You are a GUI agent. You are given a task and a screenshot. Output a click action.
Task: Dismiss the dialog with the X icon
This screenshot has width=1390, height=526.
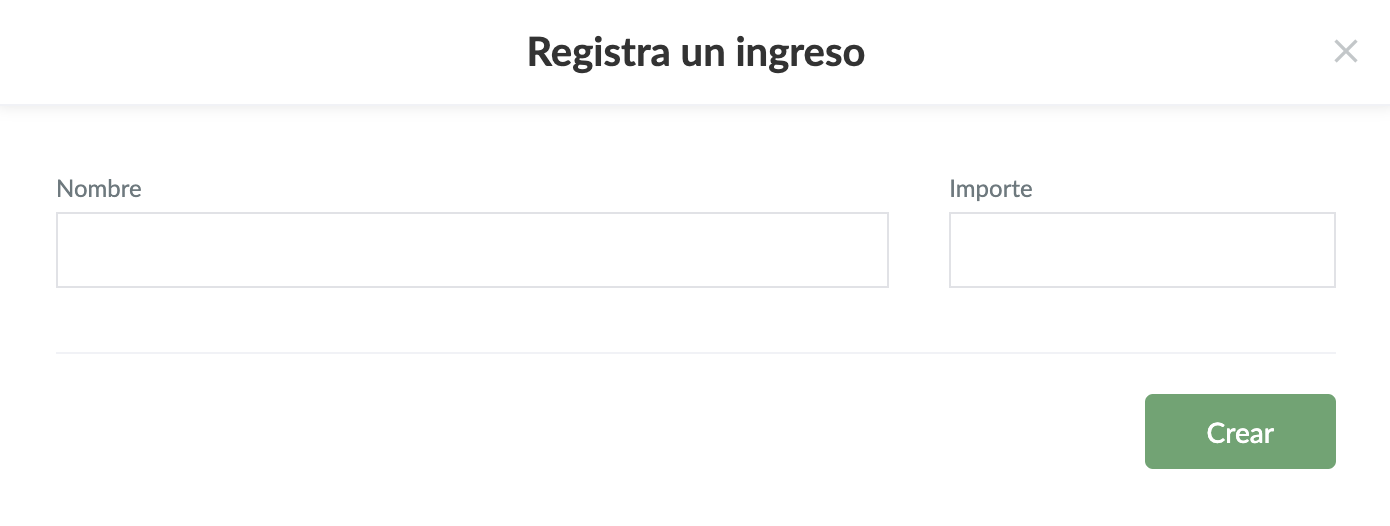[1345, 52]
